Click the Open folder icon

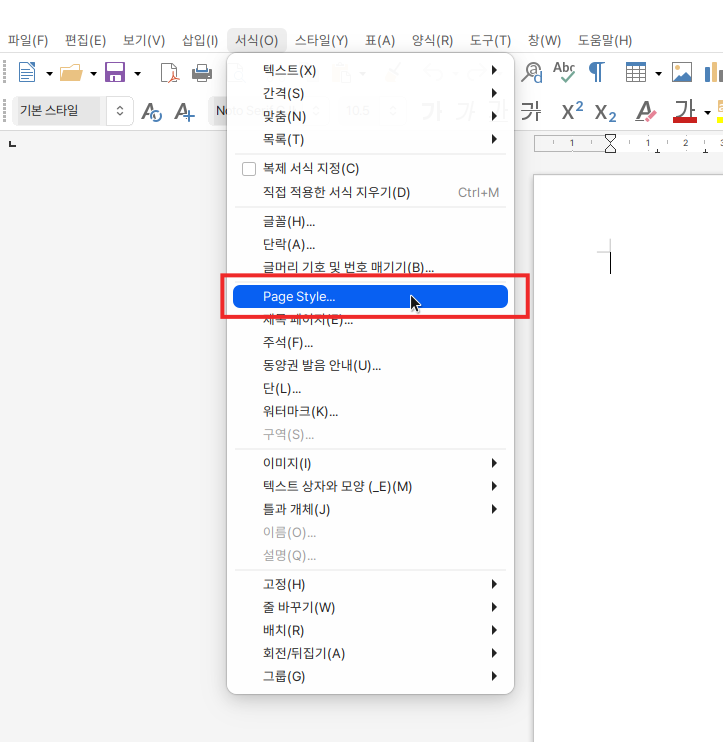click(x=71, y=73)
